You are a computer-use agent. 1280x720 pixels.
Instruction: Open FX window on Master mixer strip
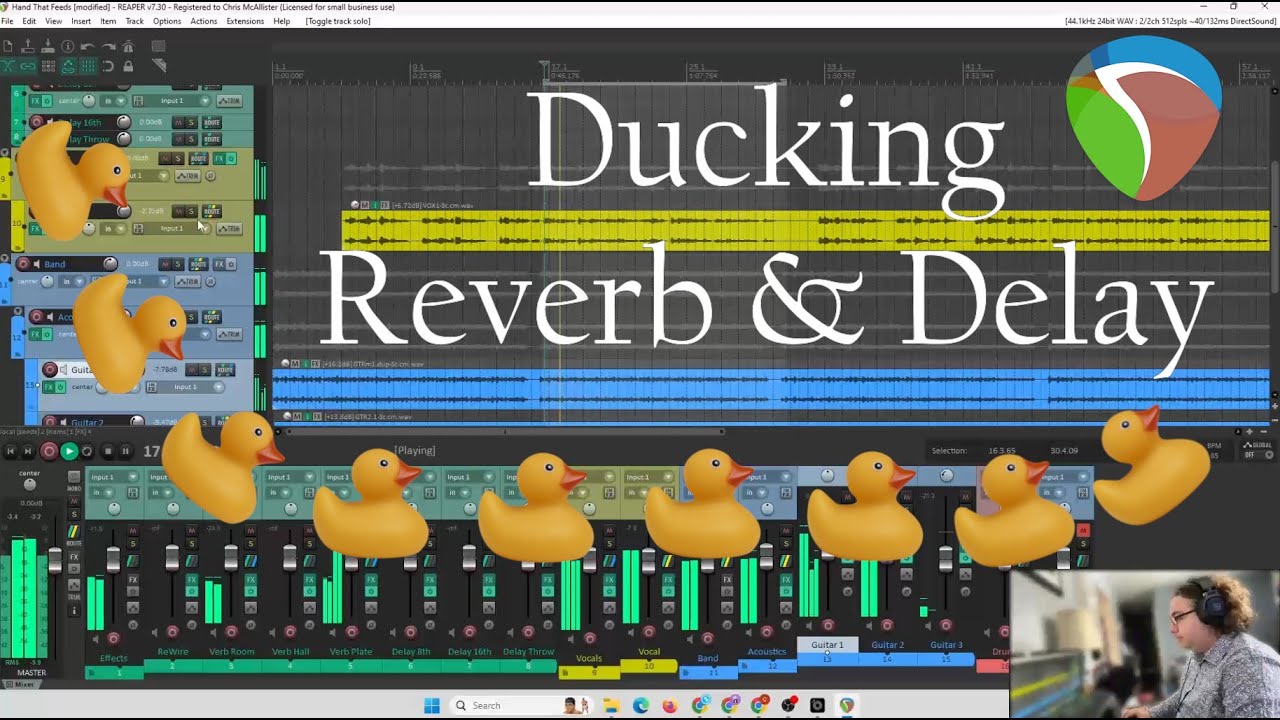pos(73,555)
